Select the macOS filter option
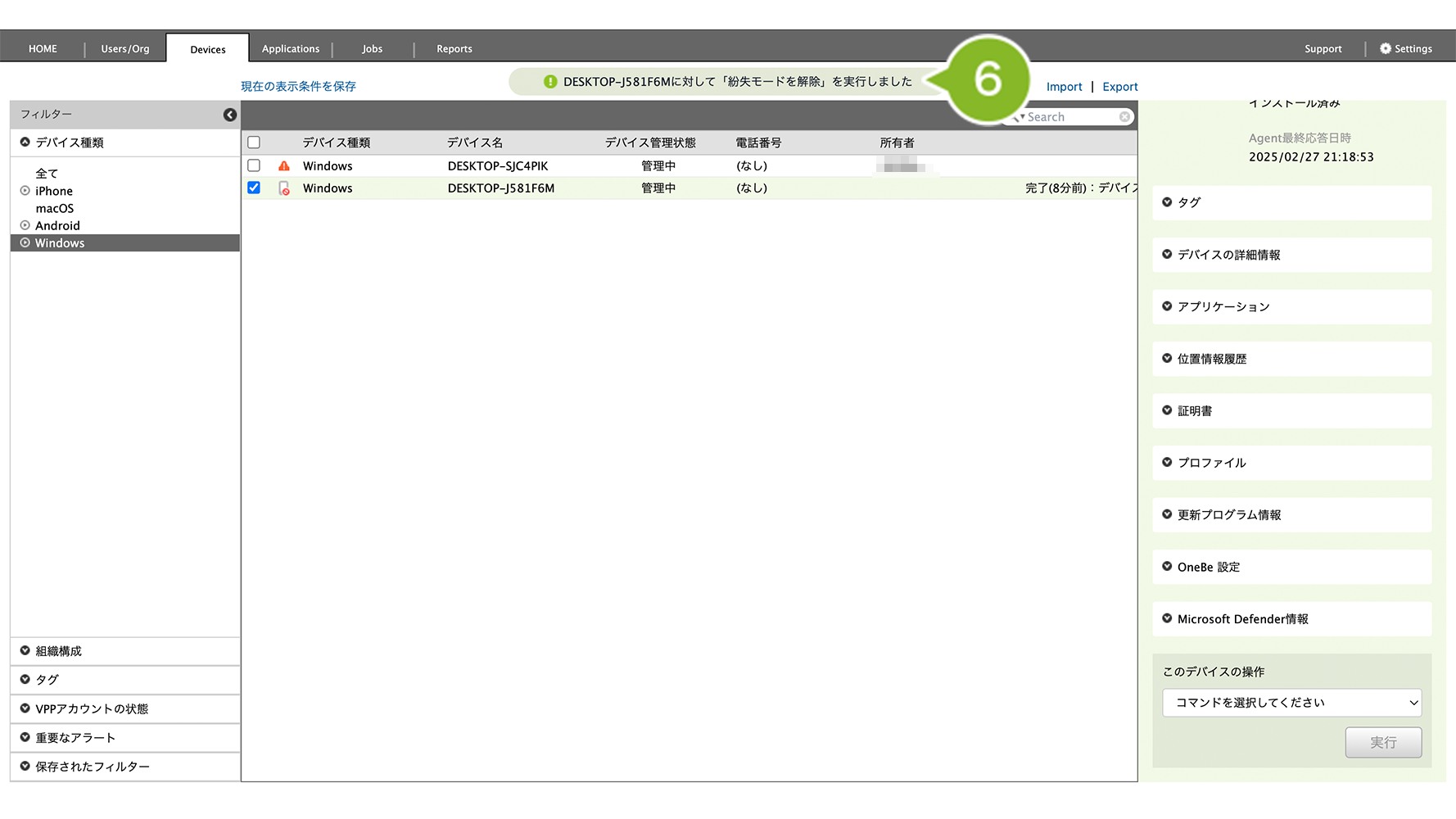Screen dimensions: 1456x819 [x=54, y=208]
